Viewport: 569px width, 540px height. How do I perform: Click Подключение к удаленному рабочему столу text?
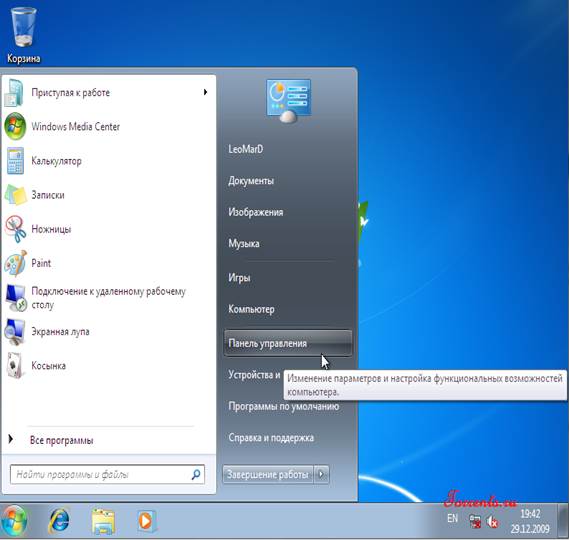click(x=108, y=298)
